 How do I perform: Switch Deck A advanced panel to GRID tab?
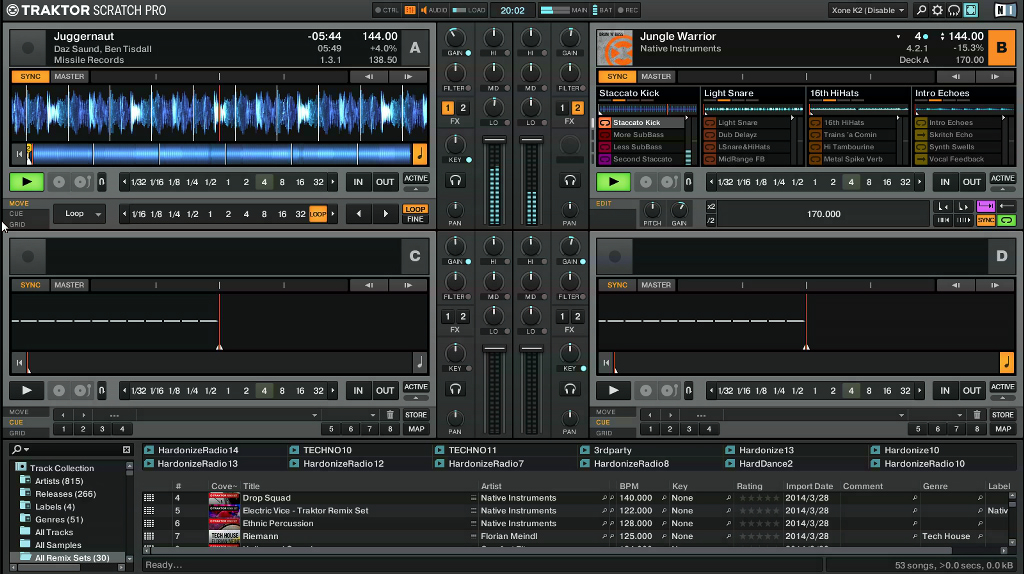[17, 224]
